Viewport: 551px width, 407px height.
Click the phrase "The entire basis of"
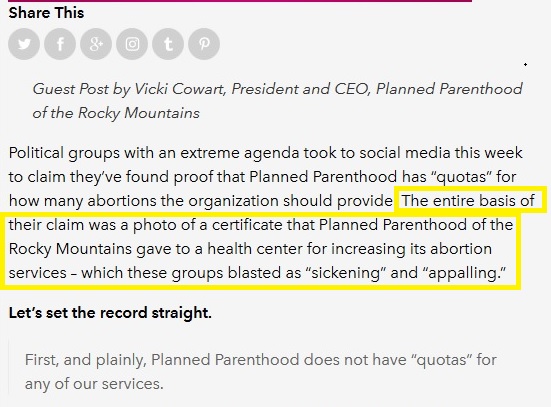pos(468,201)
